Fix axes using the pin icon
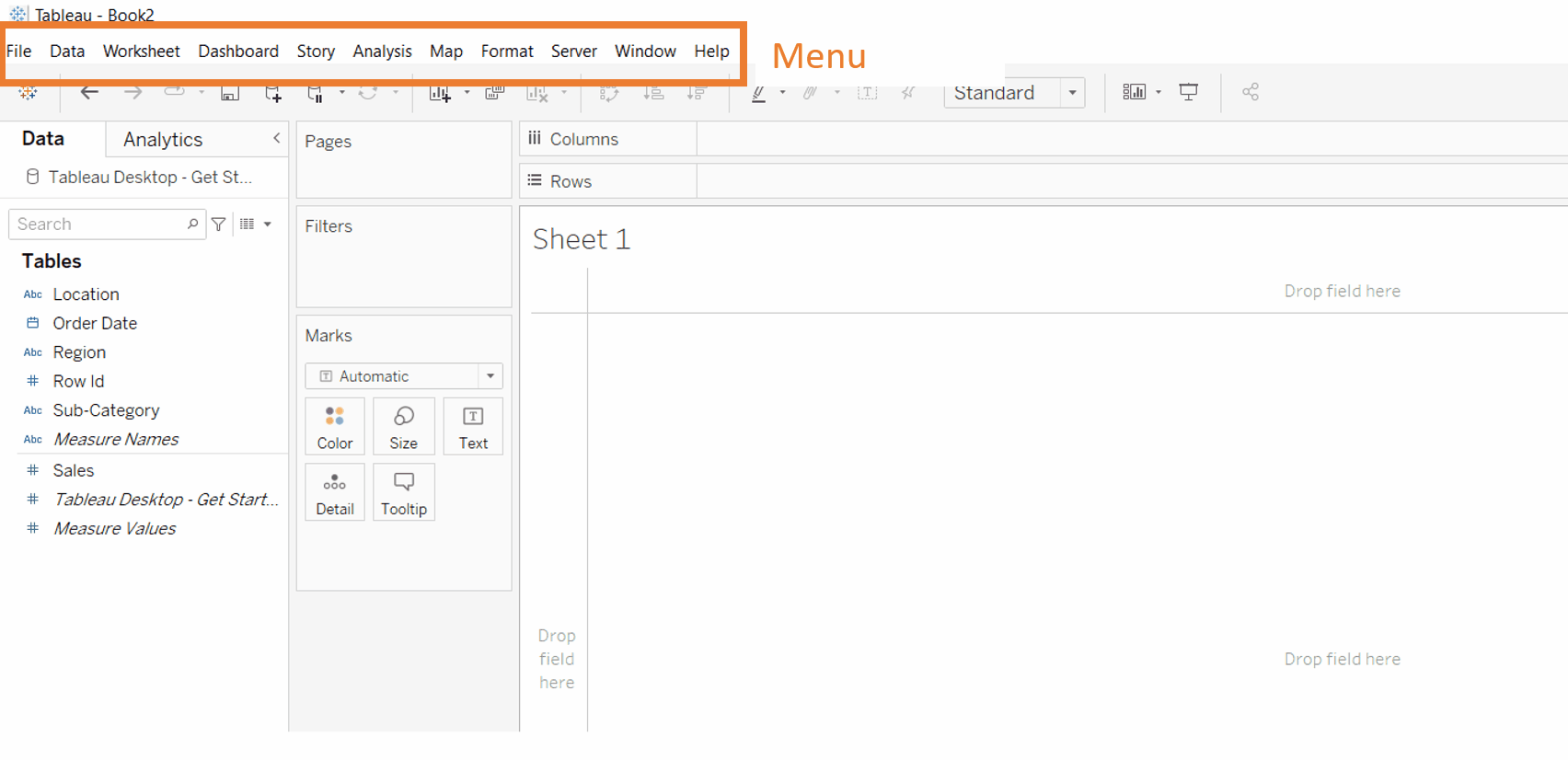 pos(908,92)
